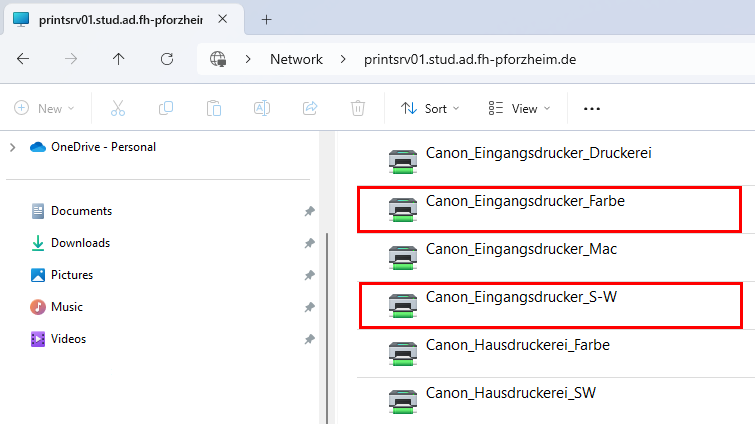The width and height of the screenshot is (755, 424).
Task: Click the pin icon next to Videos
Action: 310,339
